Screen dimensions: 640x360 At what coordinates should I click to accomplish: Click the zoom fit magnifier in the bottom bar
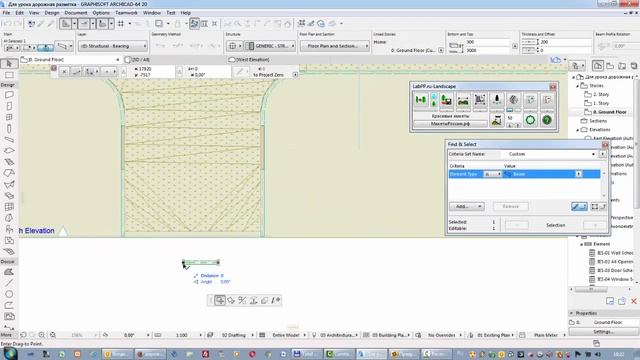tap(53, 335)
